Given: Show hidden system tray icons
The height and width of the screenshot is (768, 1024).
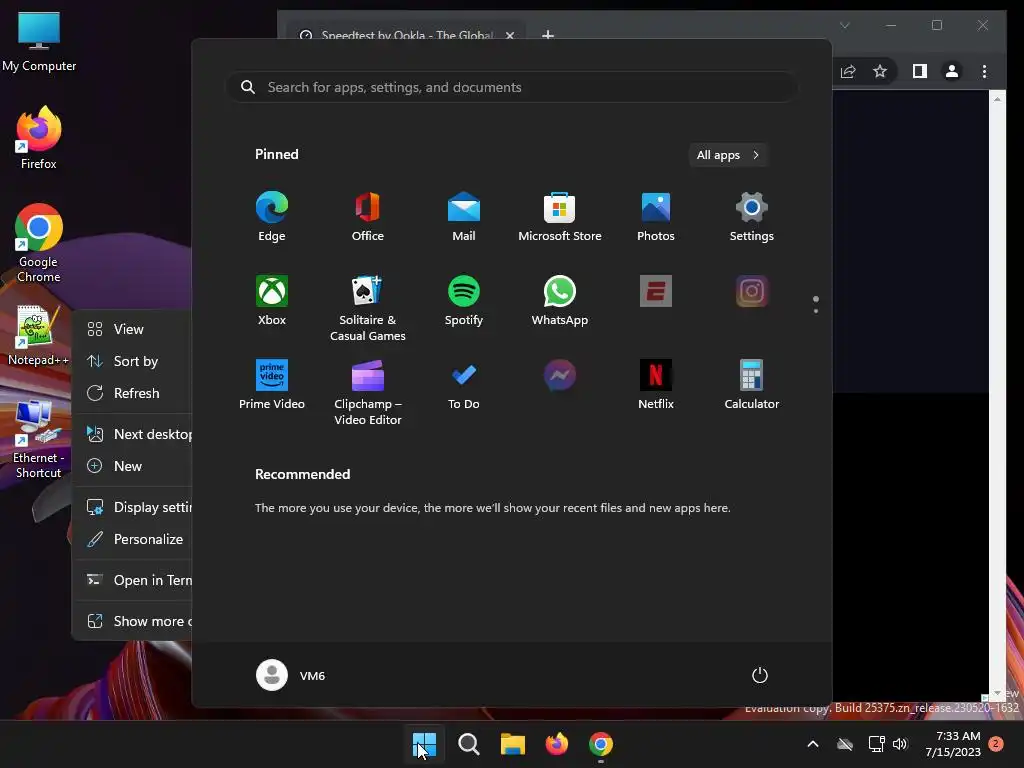Looking at the screenshot, I should pyautogui.click(x=813, y=744).
